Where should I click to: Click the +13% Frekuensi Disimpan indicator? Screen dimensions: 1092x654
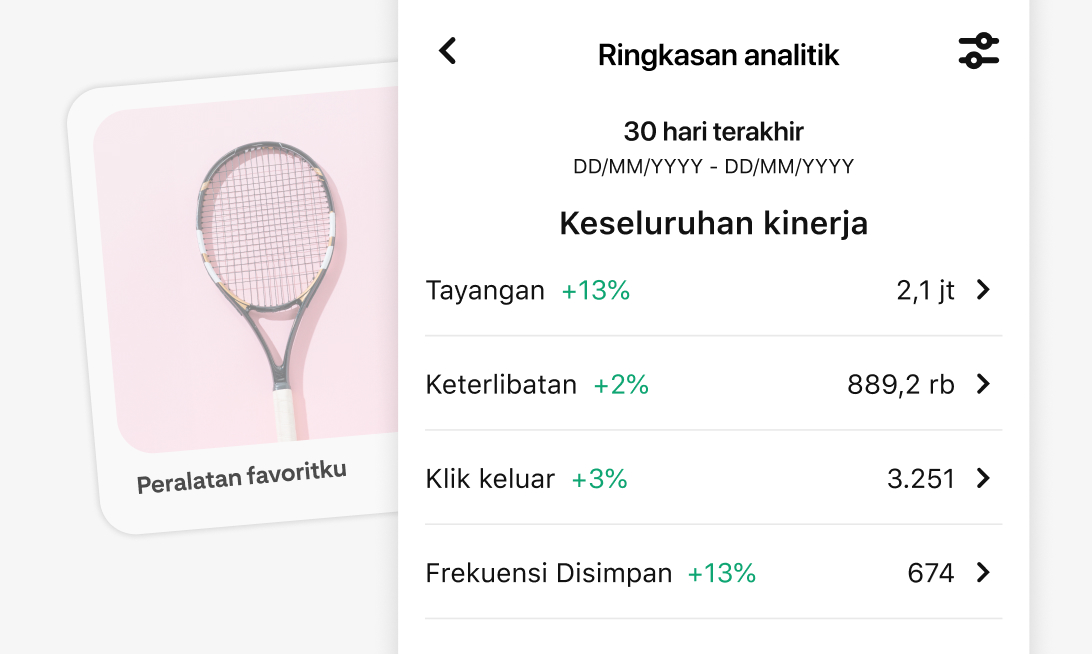[x=721, y=572]
